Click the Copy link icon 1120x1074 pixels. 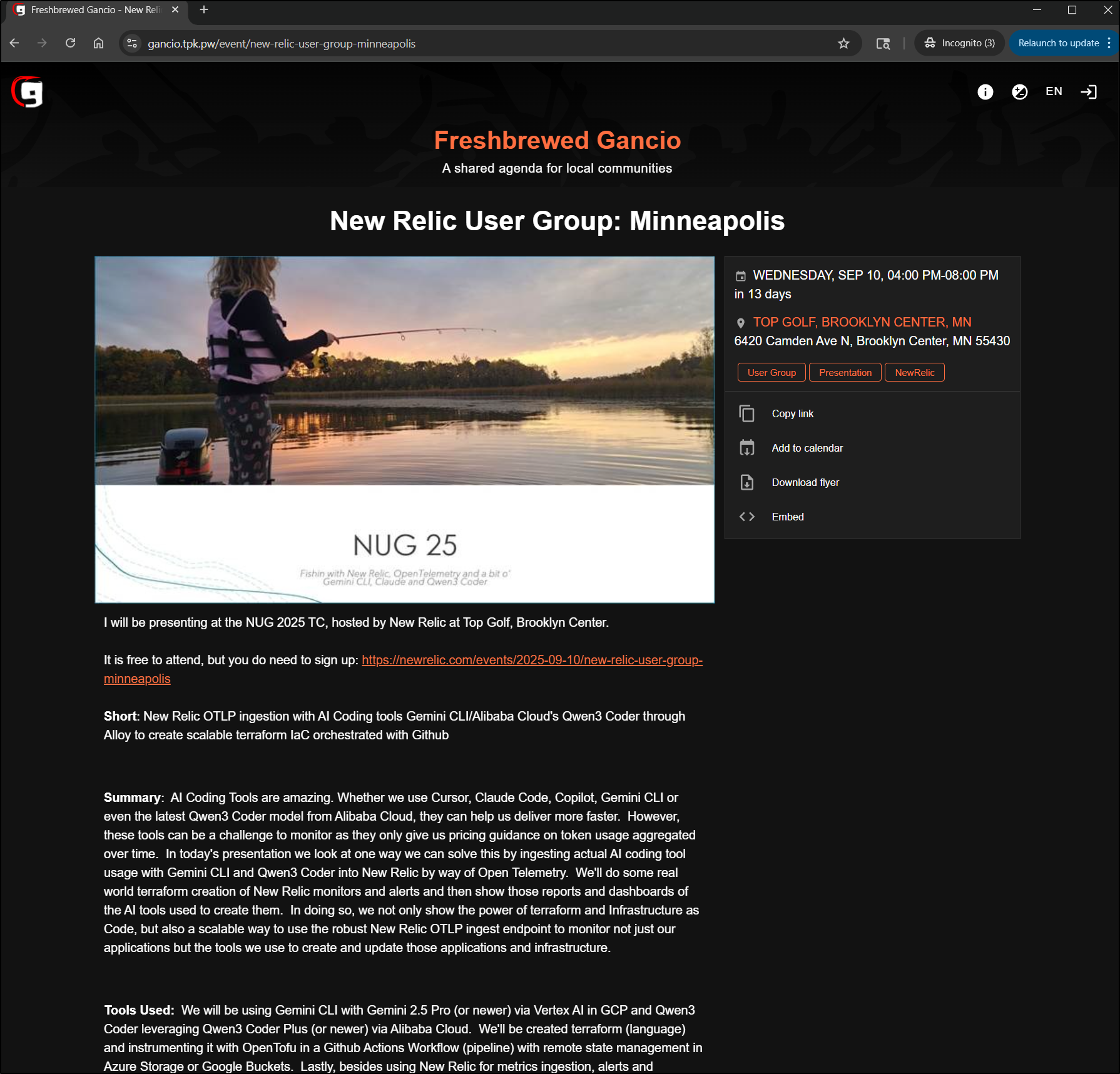pyautogui.click(x=746, y=413)
